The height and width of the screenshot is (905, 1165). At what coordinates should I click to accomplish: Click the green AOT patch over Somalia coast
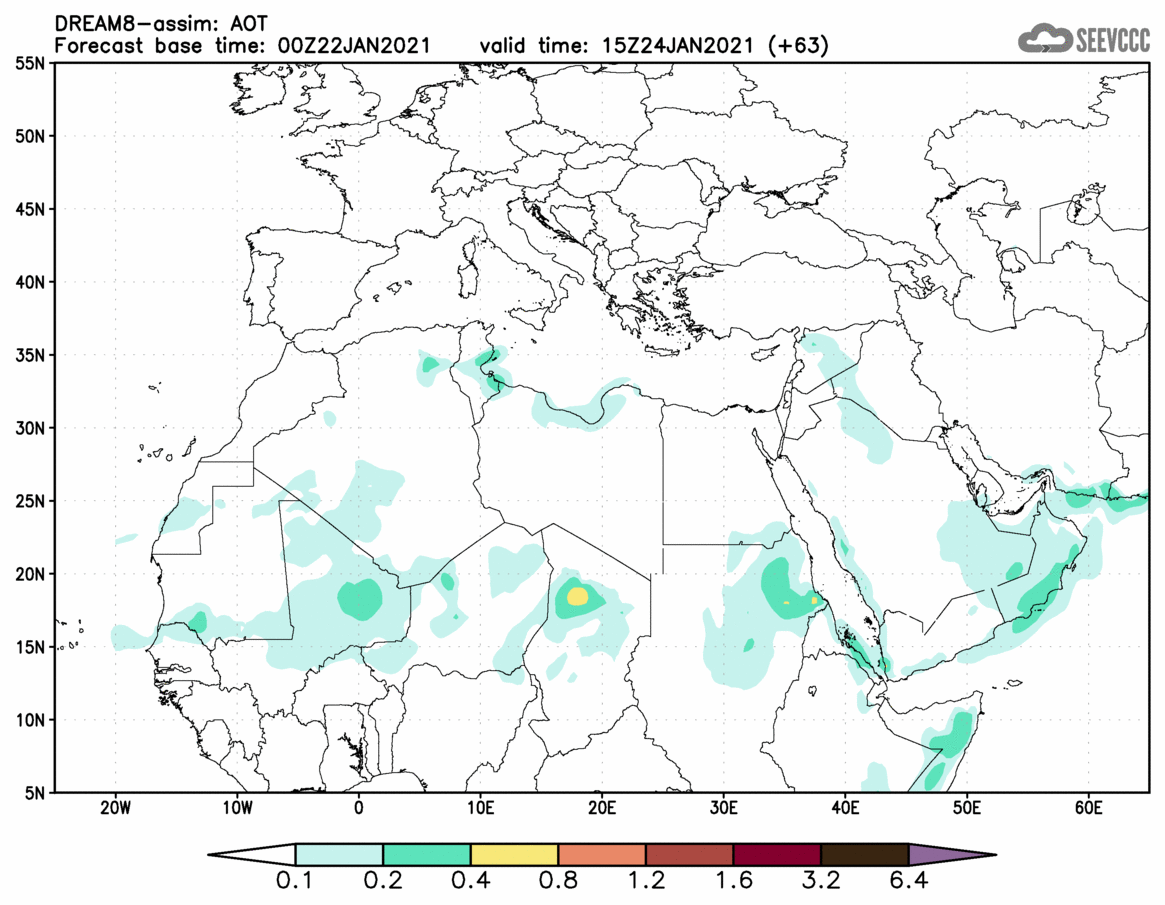coord(953,736)
